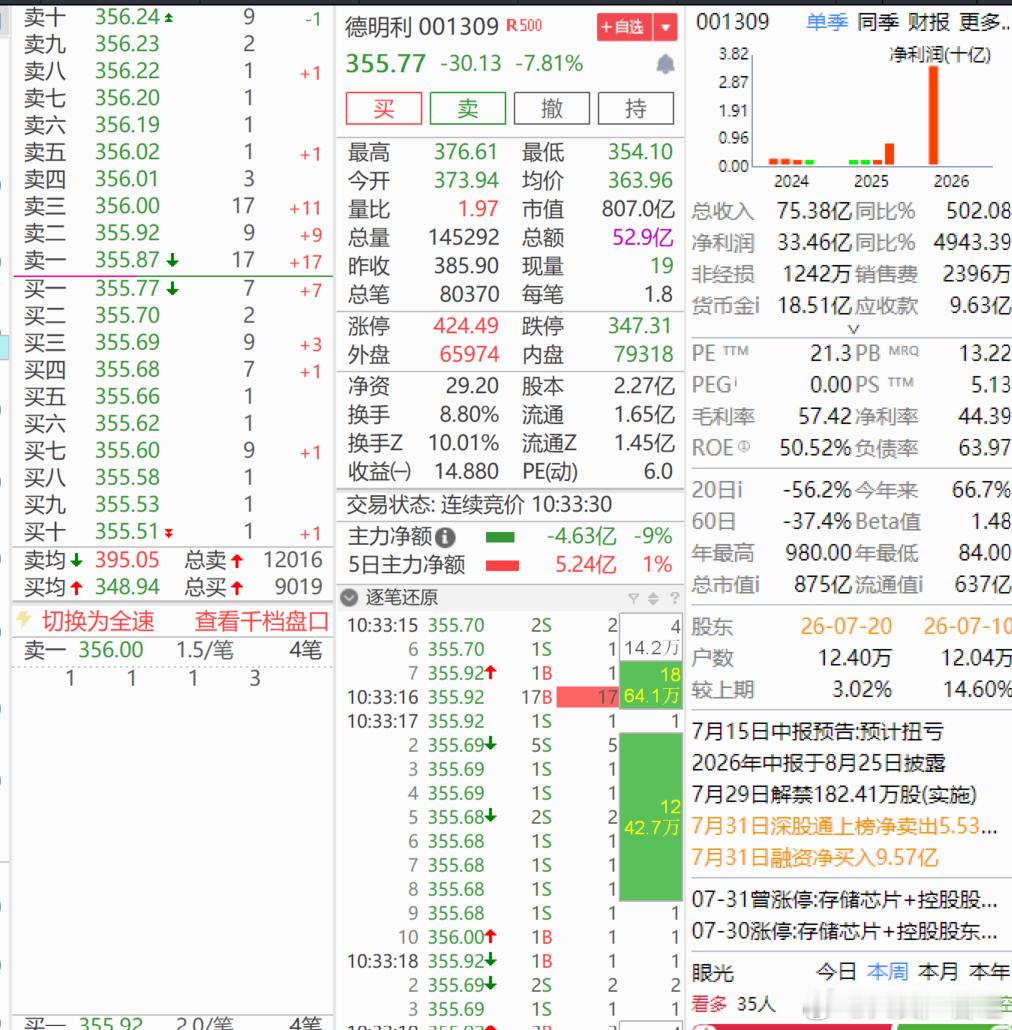Click the green 卖 sell button

point(468,108)
